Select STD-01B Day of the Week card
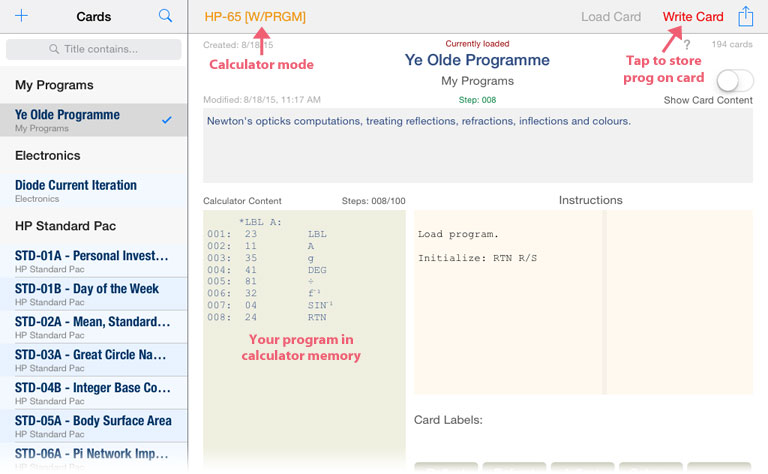This screenshot has width=768, height=474. (x=93, y=294)
